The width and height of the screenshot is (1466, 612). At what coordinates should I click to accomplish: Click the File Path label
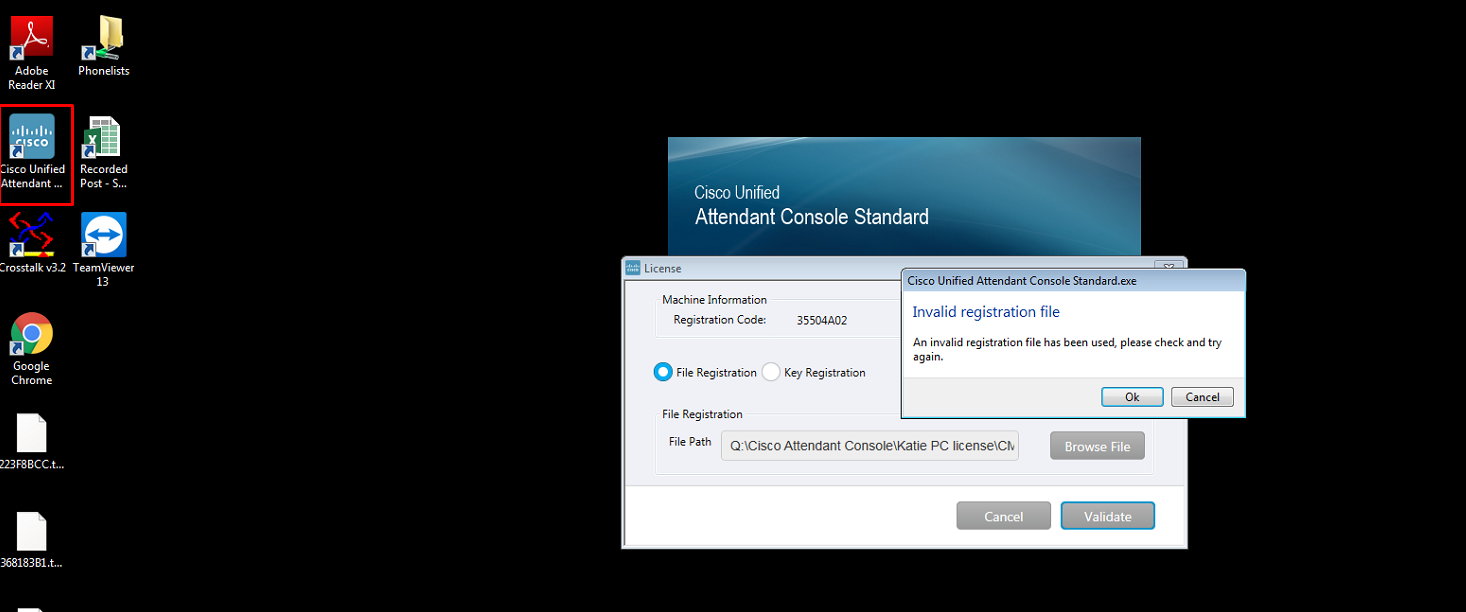coord(690,442)
